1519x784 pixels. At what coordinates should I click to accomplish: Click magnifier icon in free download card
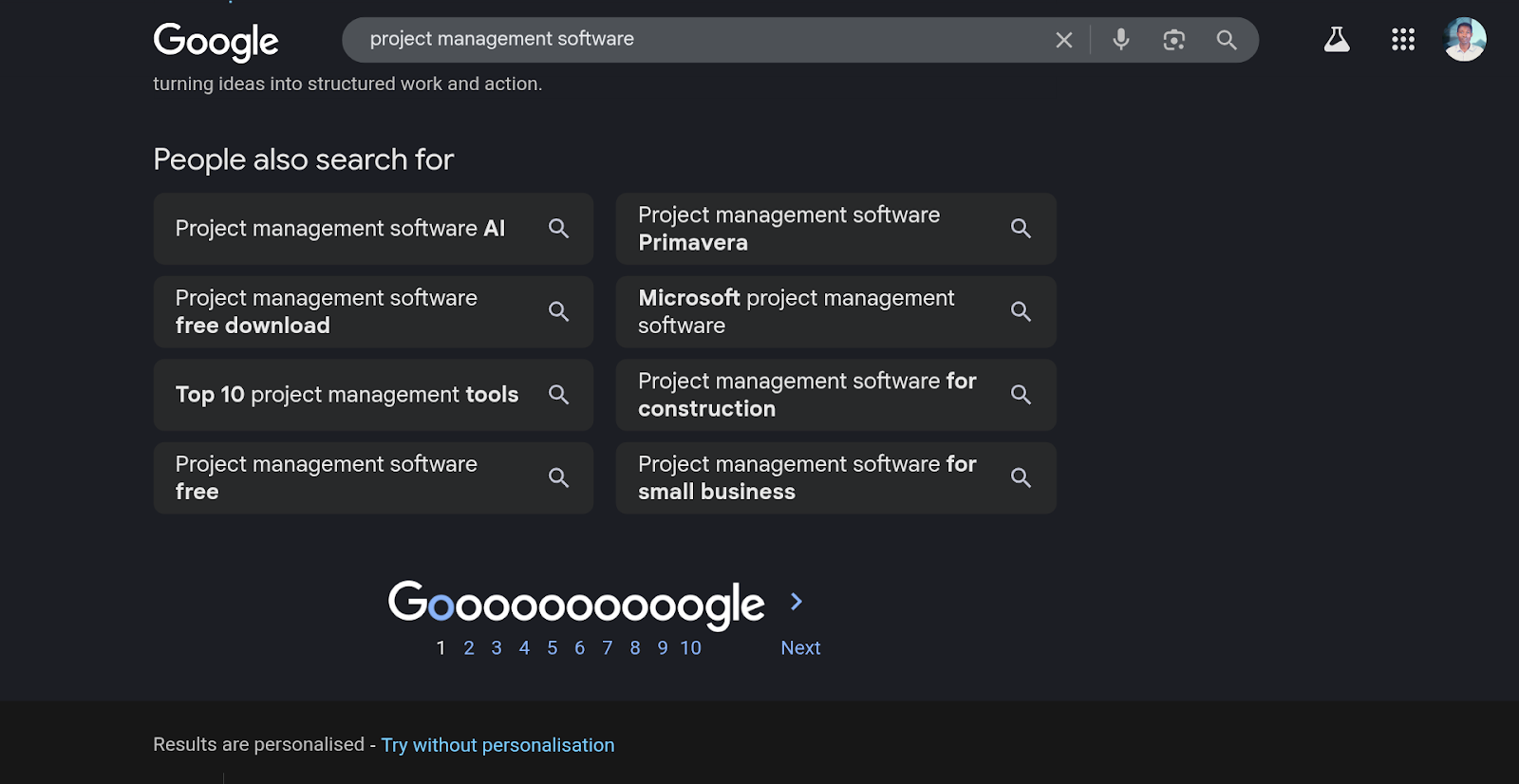click(559, 311)
